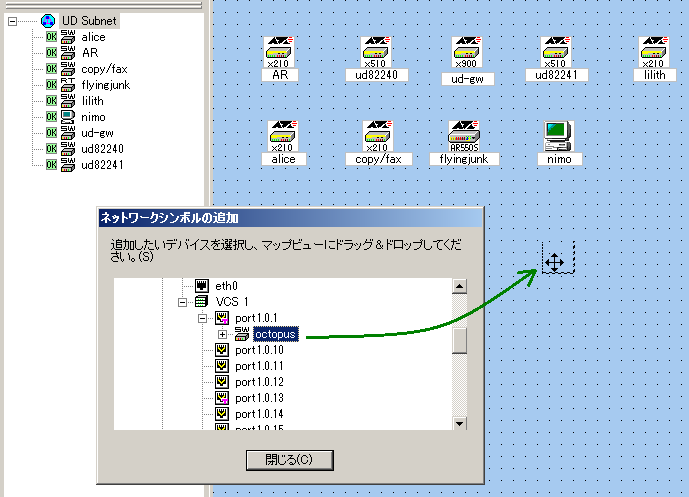This screenshot has width=689, height=497.
Task: Select the VCS 1 label
Action: point(232,302)
